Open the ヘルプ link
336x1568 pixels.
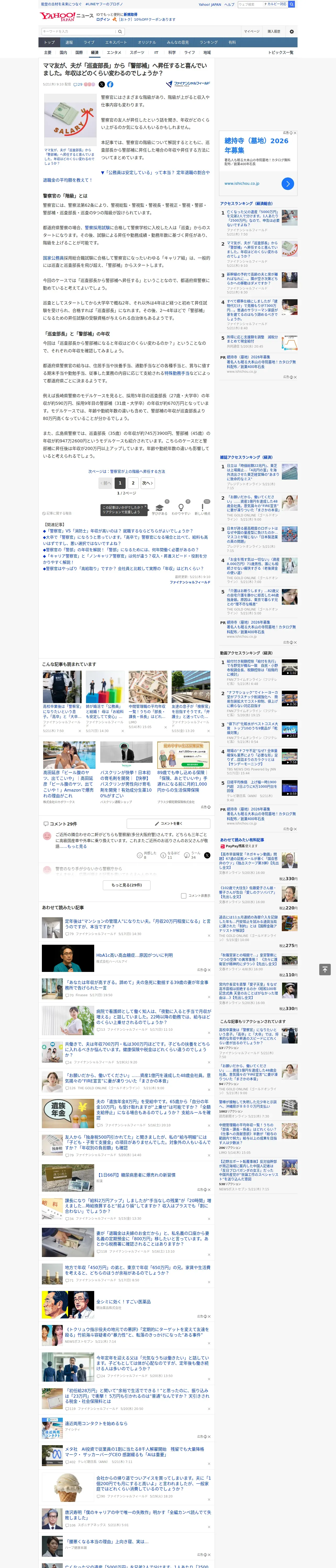pyautogui.click(x=229, y=4)
